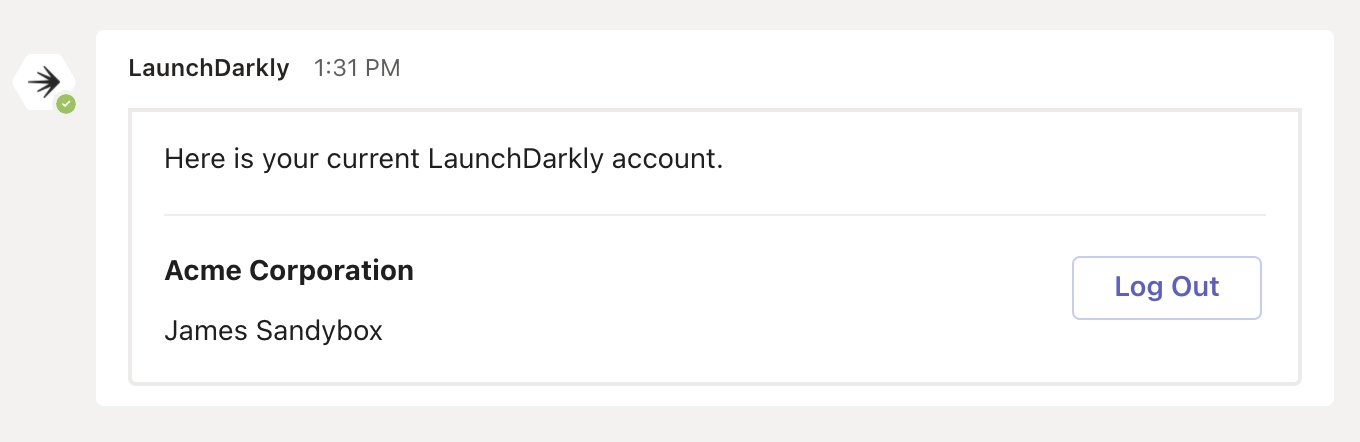This screenshot has height=442, width=1360.
Task: Click the divider line above Acme Corporation
Action: [x=714, y=215]
